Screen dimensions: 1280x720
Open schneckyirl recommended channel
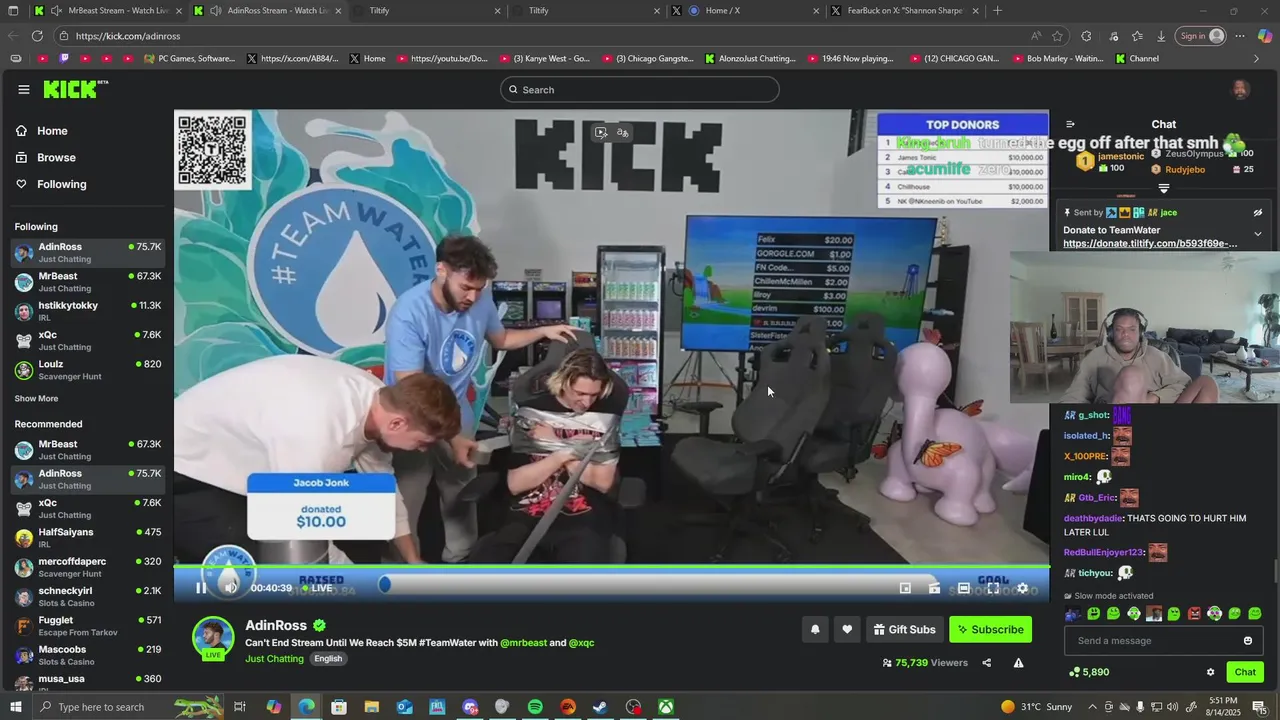pyautogui.click(x=88, y=597)
